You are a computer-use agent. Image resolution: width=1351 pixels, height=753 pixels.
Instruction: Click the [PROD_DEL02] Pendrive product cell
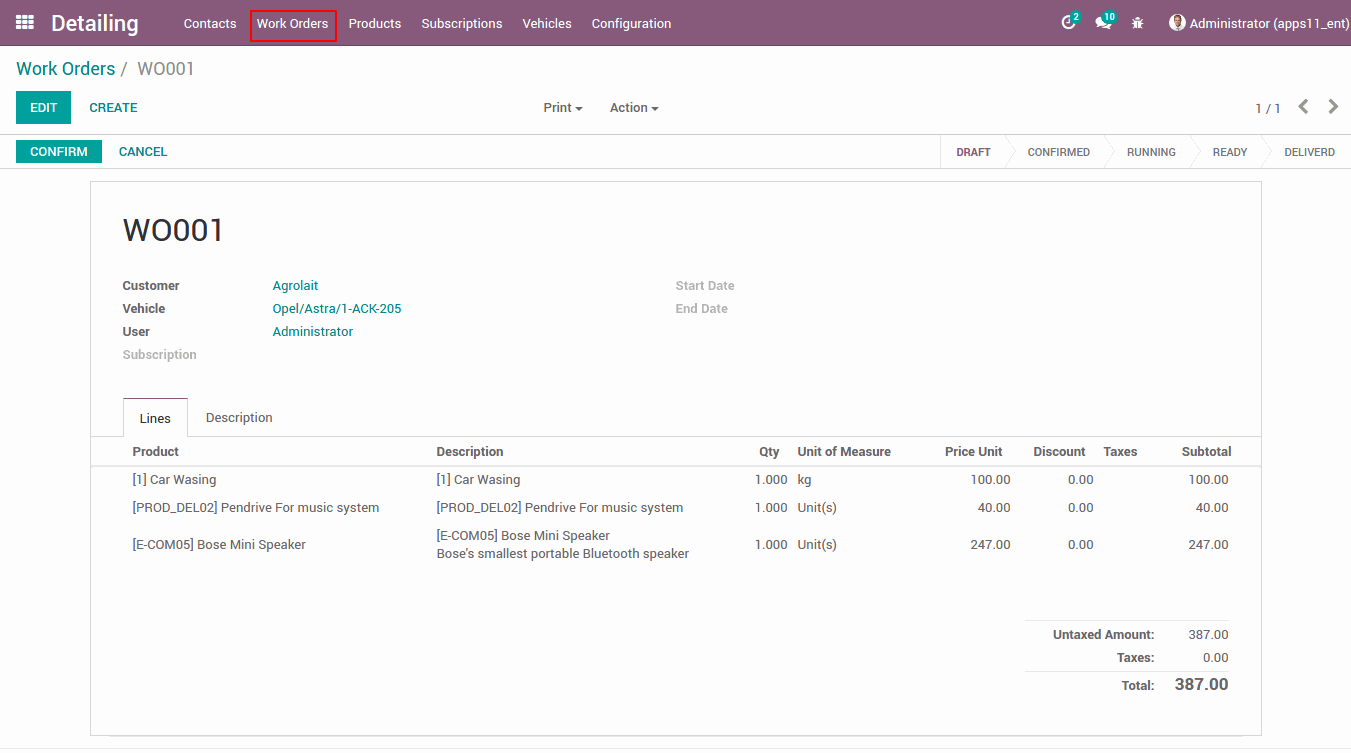pos(256,508)
